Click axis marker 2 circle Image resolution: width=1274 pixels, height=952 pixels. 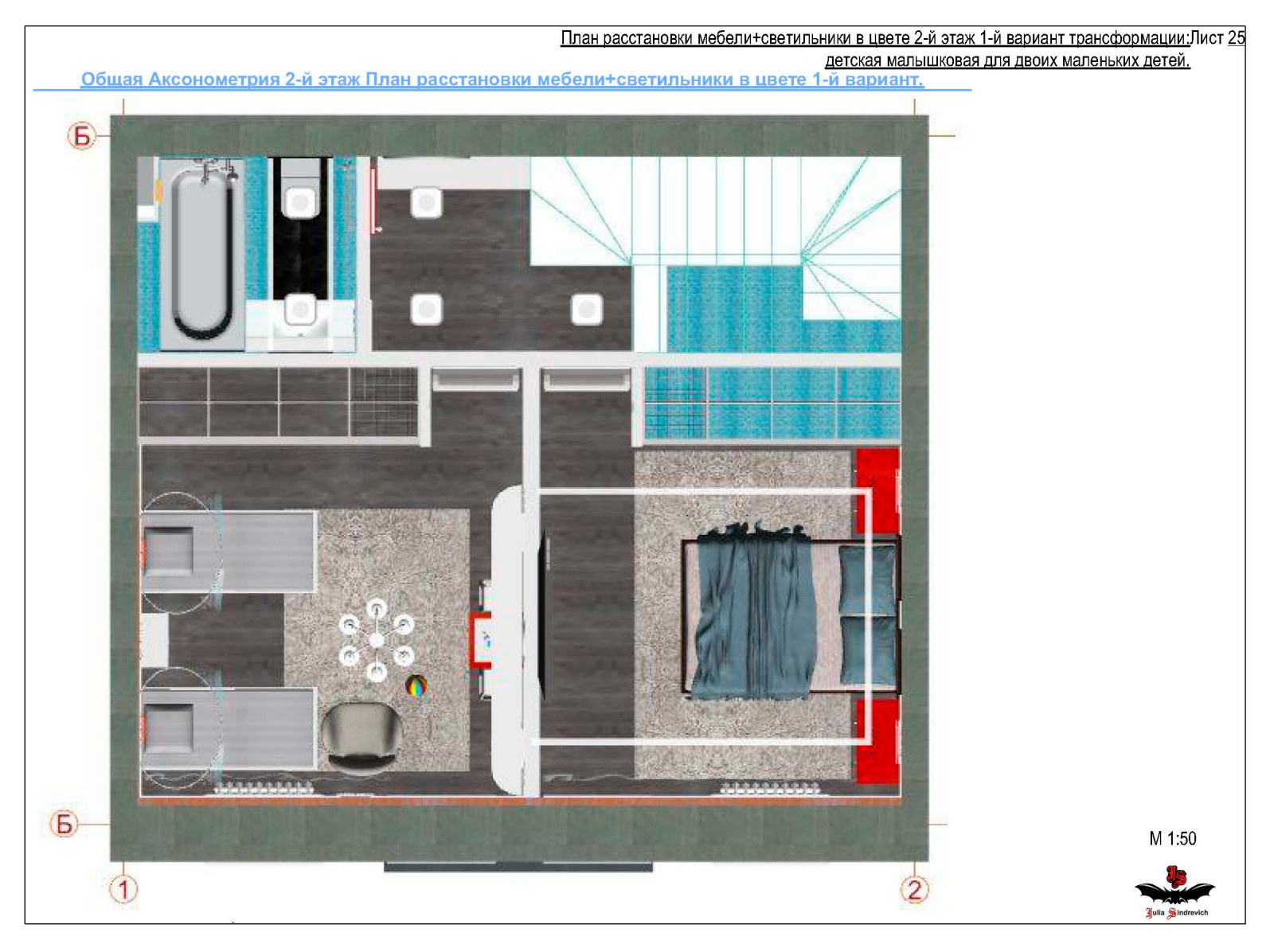click(x=915, y=889)
